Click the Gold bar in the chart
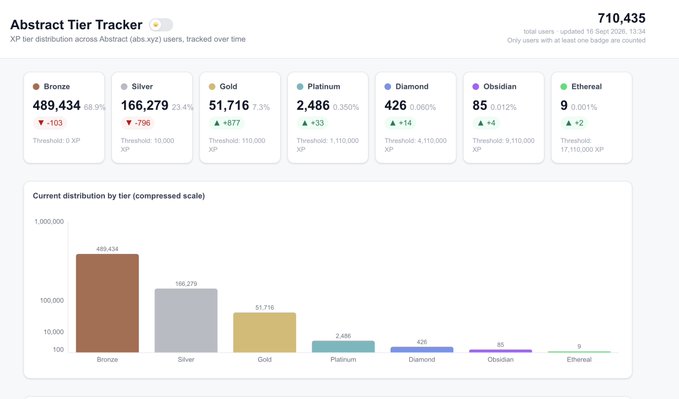 [265, 332]
